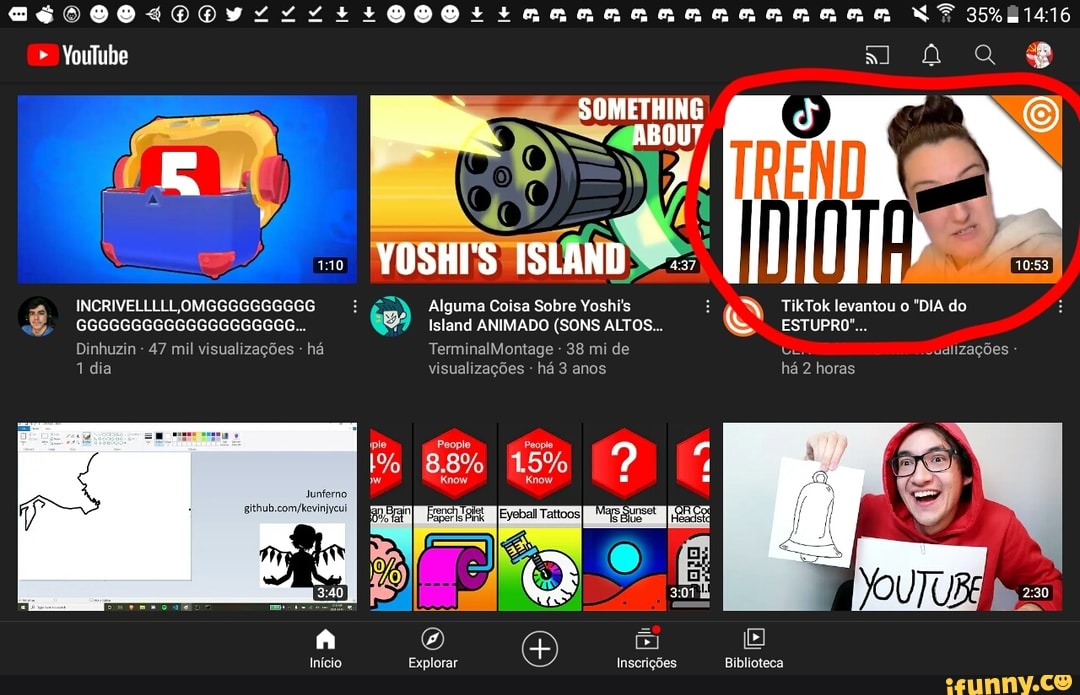Open Inscrições subscriptions tab
The image size is (1080, 695).
coord(646,649)
